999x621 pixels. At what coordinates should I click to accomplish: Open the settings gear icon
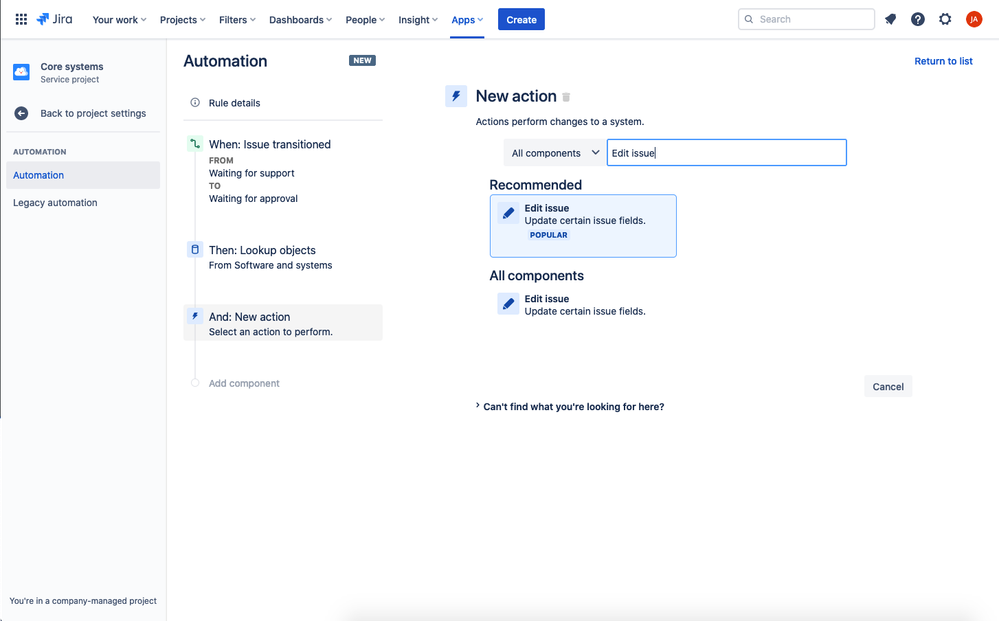click(x=945, y=19)
